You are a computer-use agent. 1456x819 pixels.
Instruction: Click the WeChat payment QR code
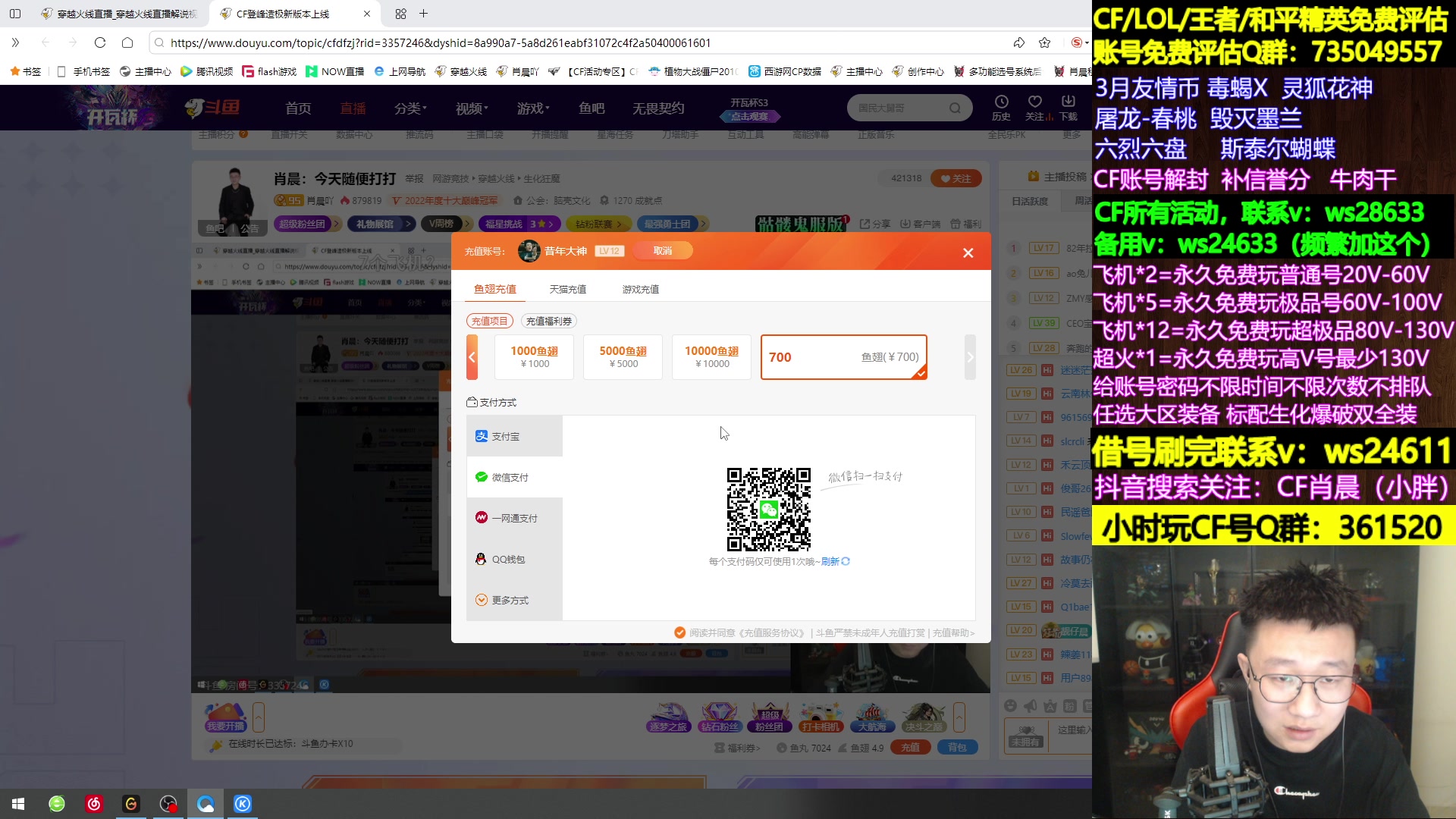[768, 509]
